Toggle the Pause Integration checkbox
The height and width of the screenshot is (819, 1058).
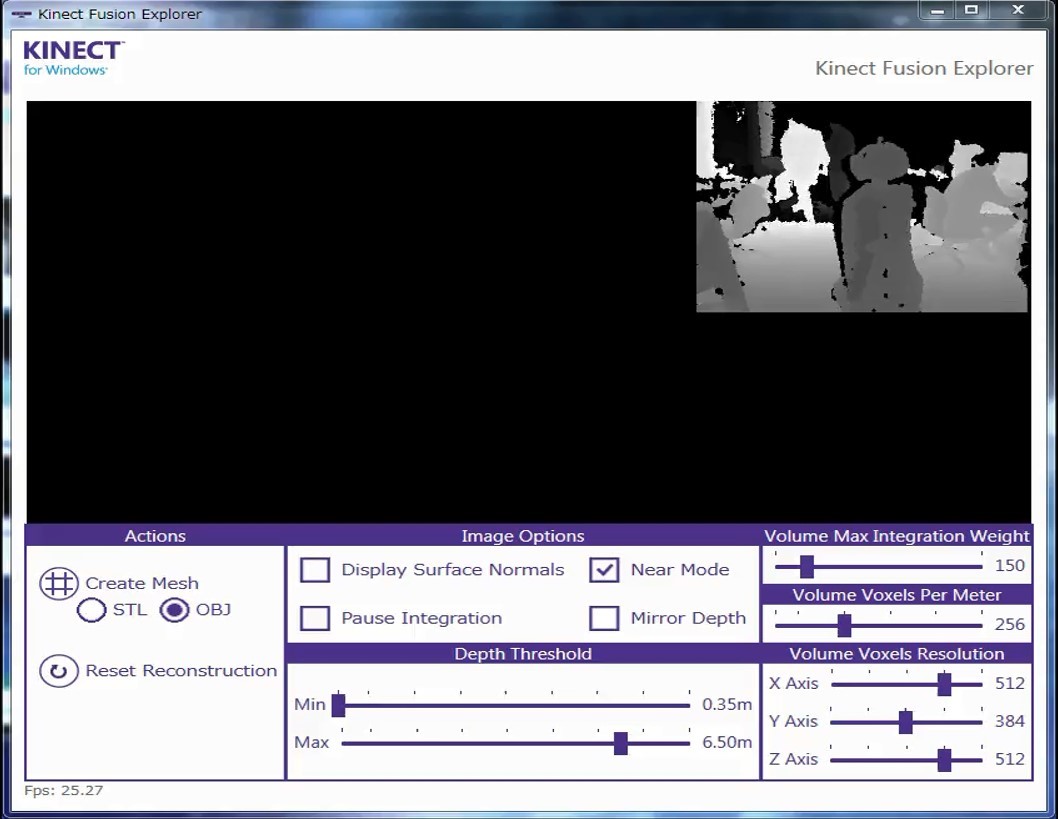tap(315, 618)
